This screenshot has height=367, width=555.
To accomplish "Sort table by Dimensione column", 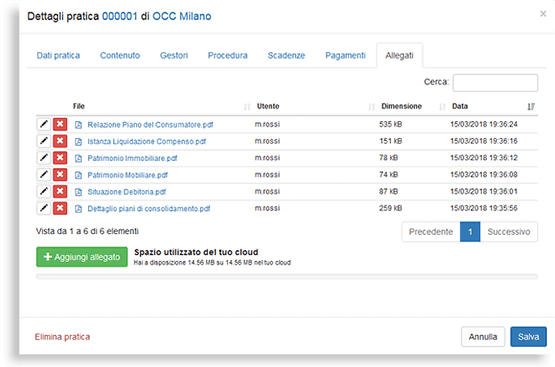I will [x=401, y=106].
